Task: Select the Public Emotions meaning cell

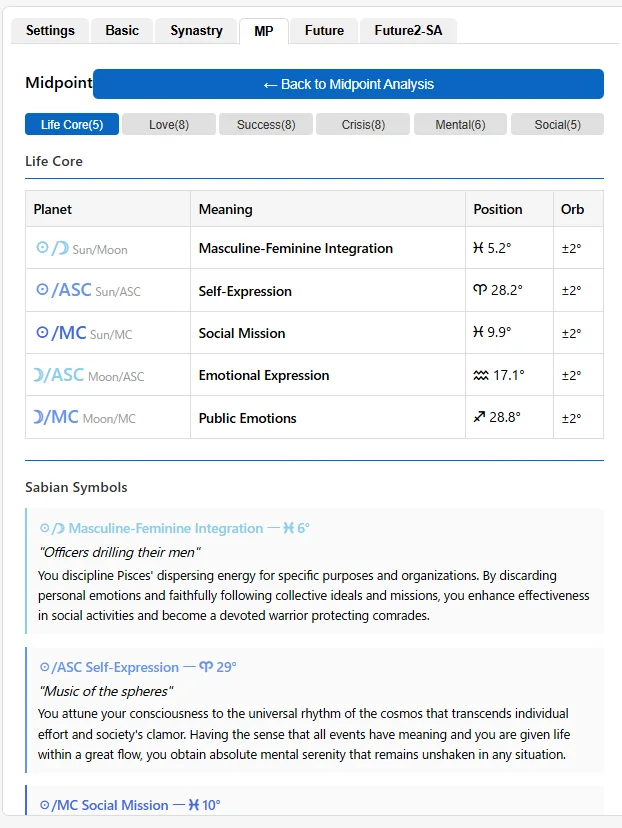Action: click(328, 417)
